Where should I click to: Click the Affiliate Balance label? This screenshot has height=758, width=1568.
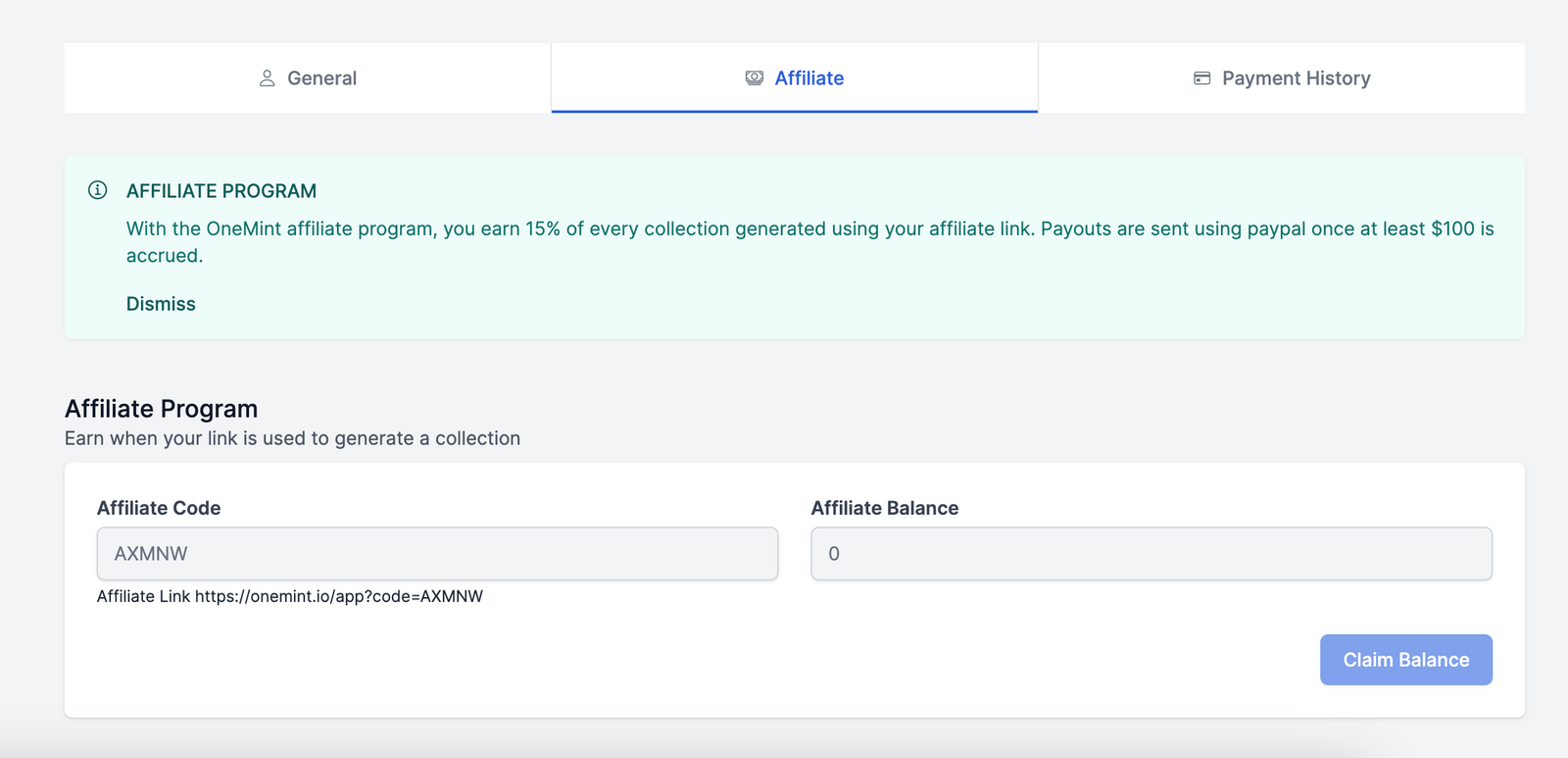click(x=885, y=508)
